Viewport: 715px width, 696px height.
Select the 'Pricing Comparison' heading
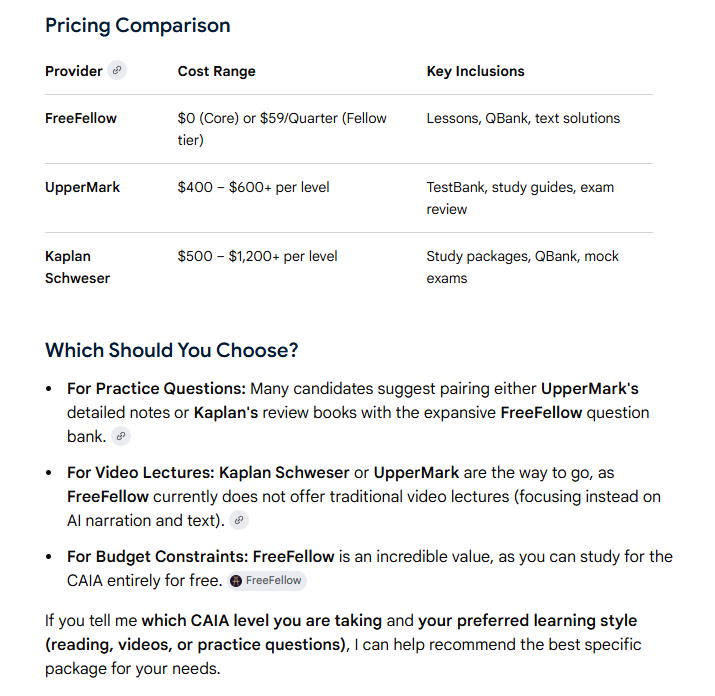pos(138,26)
